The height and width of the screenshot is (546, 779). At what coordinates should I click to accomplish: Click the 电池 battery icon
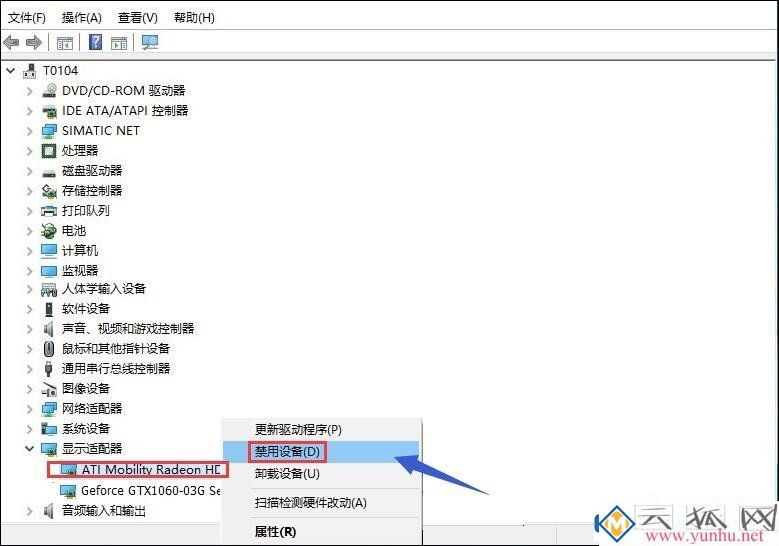[49, 231]
